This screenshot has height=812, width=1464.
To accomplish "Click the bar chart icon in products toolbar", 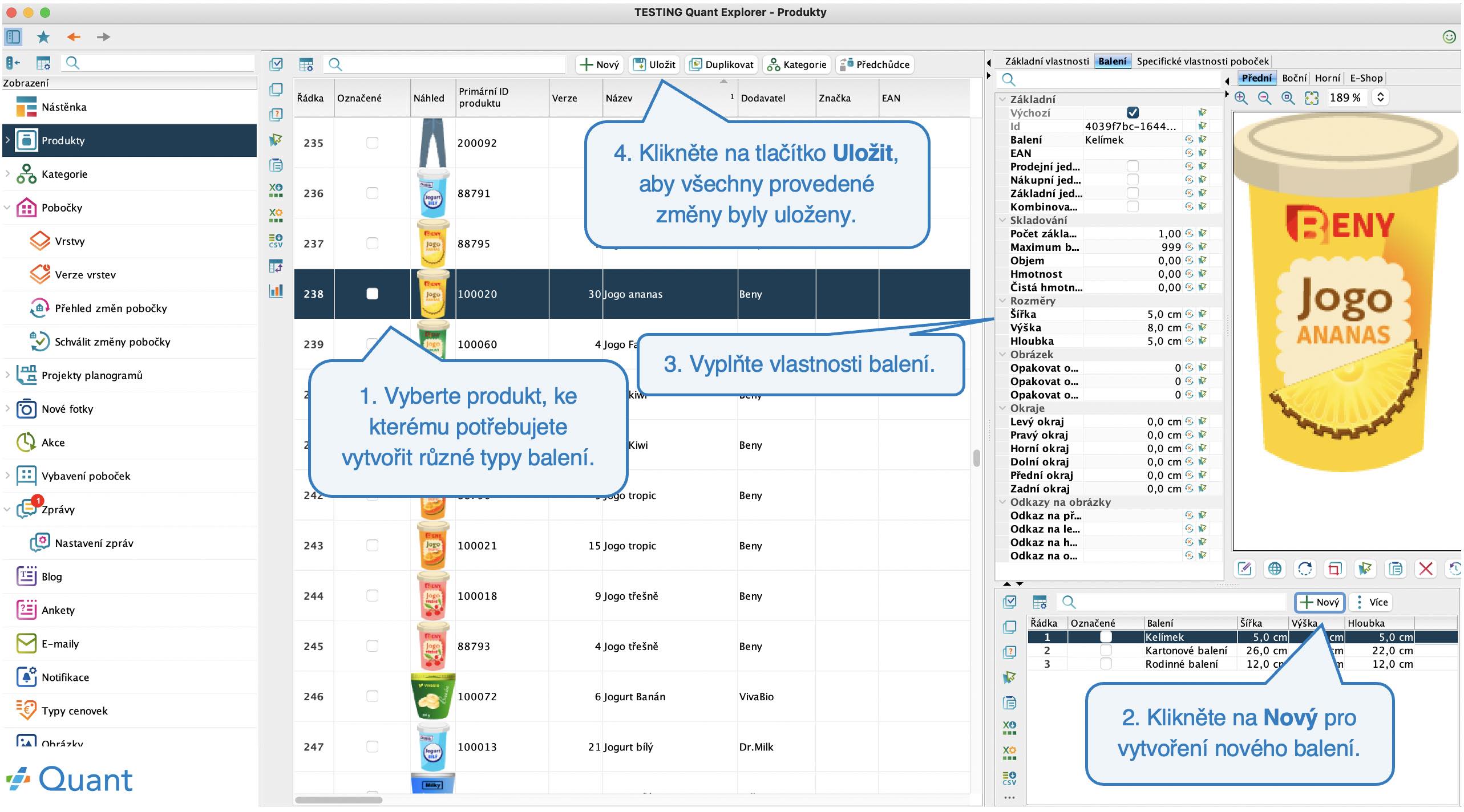I will tap(276, 291).
